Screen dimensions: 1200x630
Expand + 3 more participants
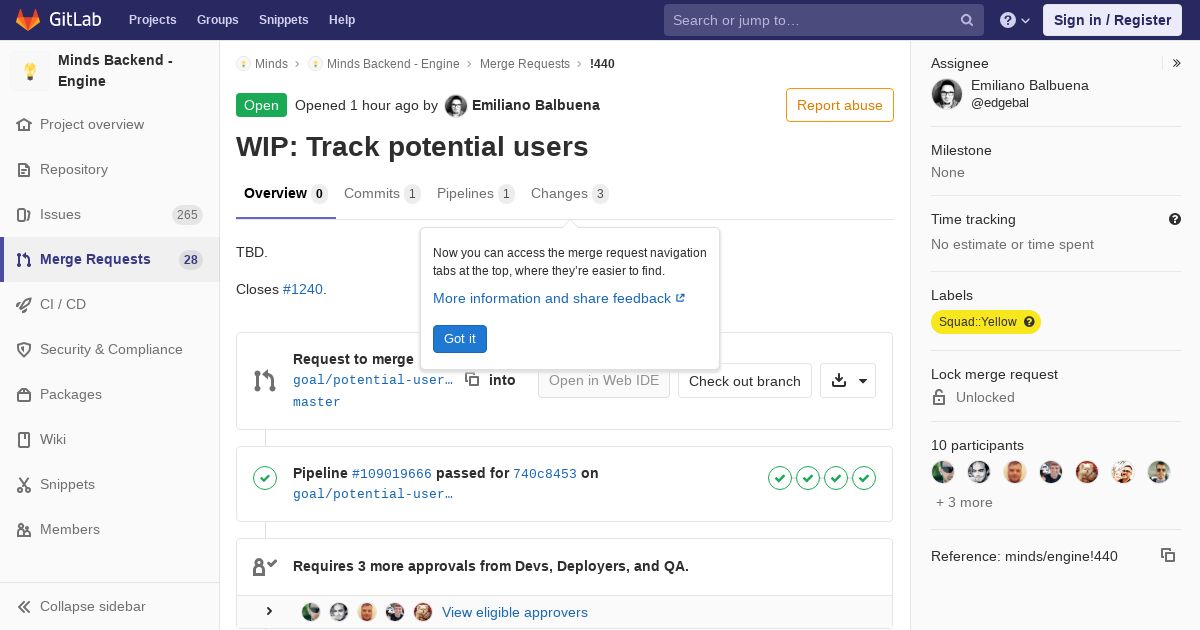tap(964, 502)
